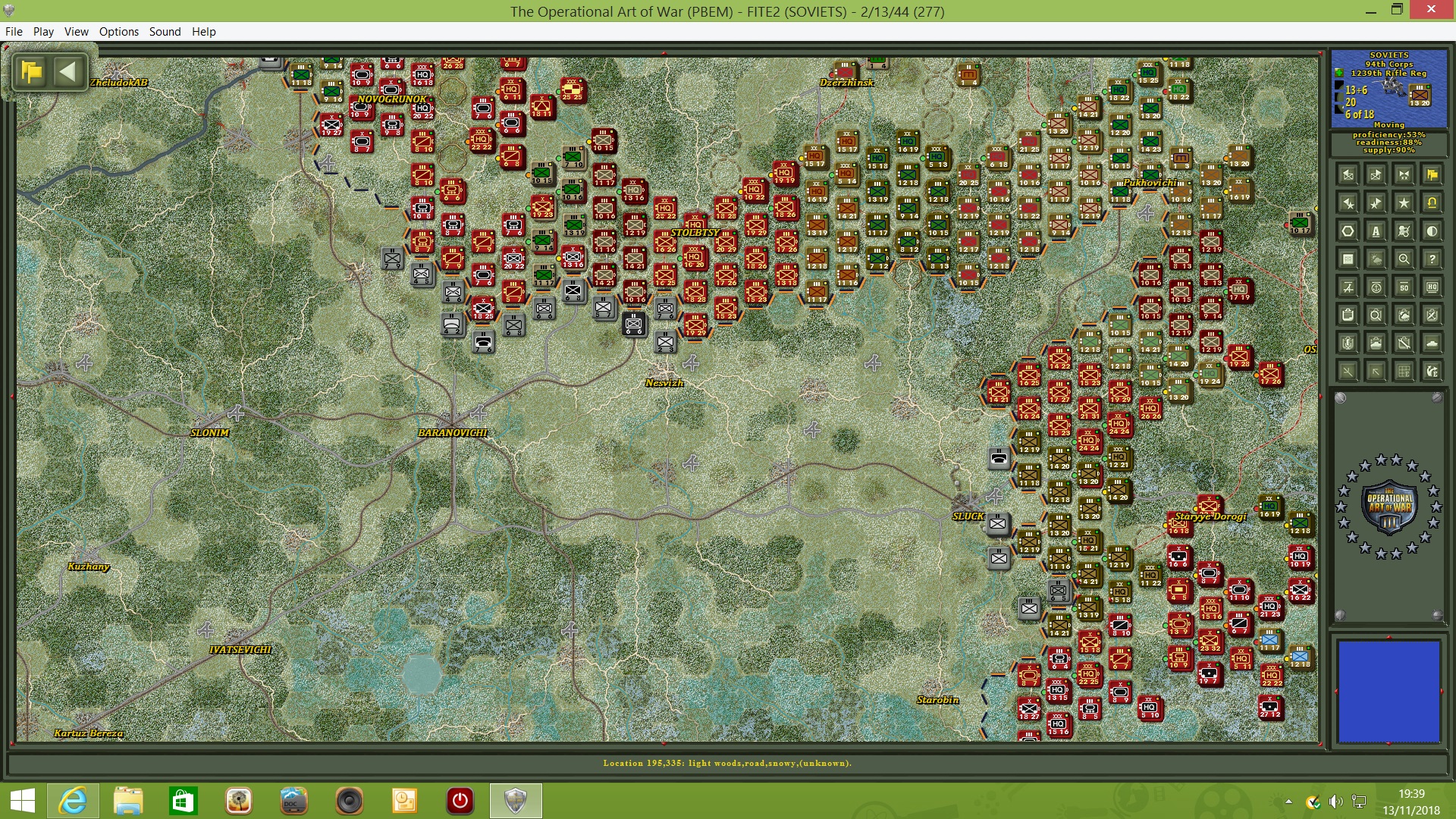Open the View menu
This screenshot has height=819, width=1456.
tap(76, 31)
